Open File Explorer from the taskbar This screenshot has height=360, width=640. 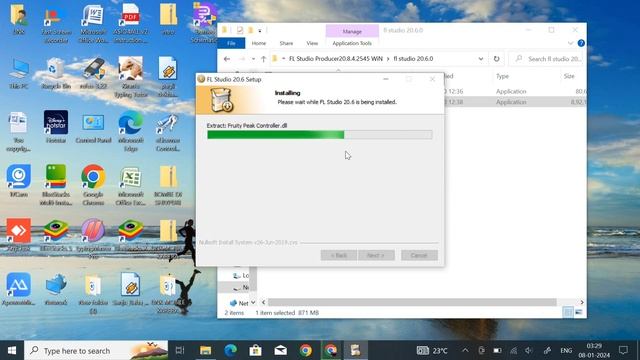[x=205, y=350]
